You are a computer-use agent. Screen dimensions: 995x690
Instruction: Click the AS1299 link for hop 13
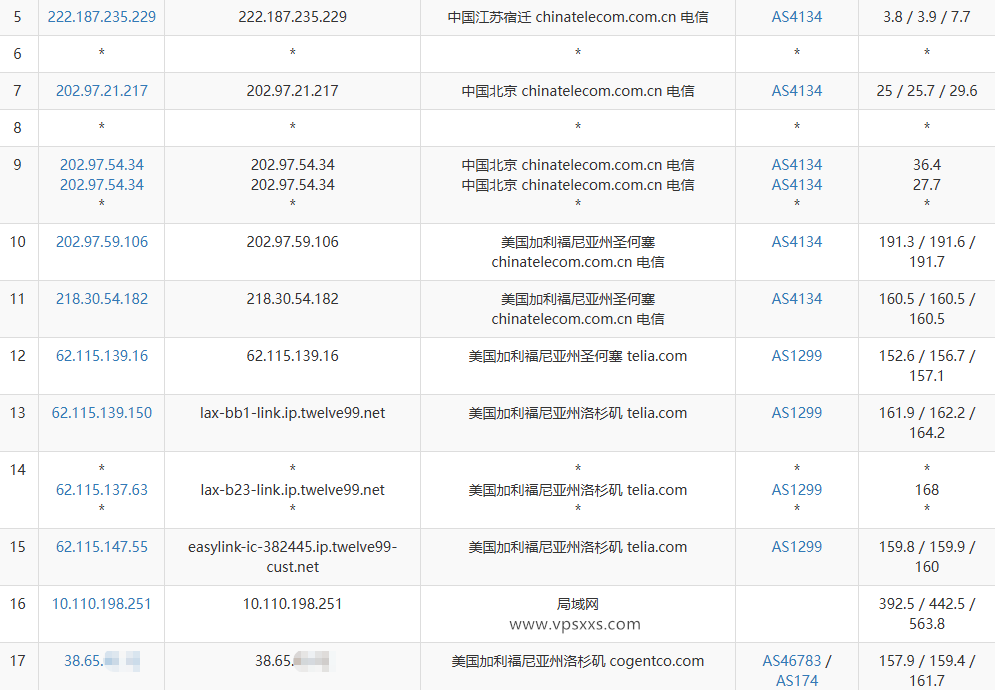click(x=796, y=412)
